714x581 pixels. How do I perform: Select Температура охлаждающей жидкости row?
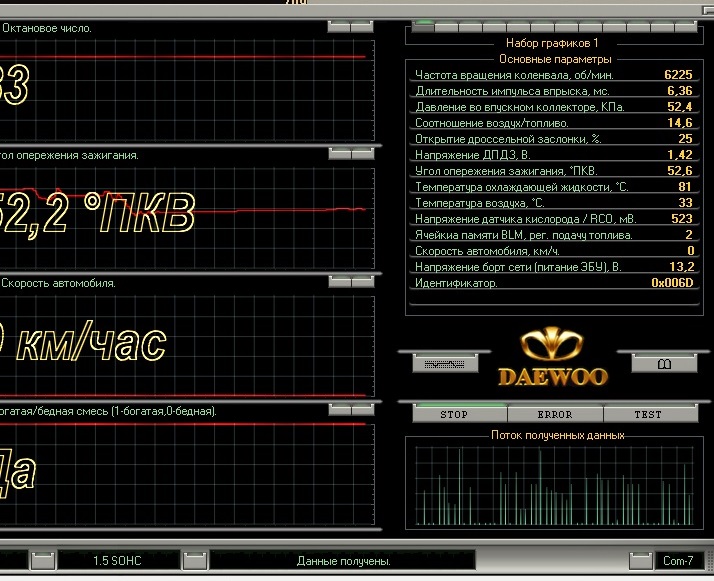pyautogui.click(x=554, y=187)
